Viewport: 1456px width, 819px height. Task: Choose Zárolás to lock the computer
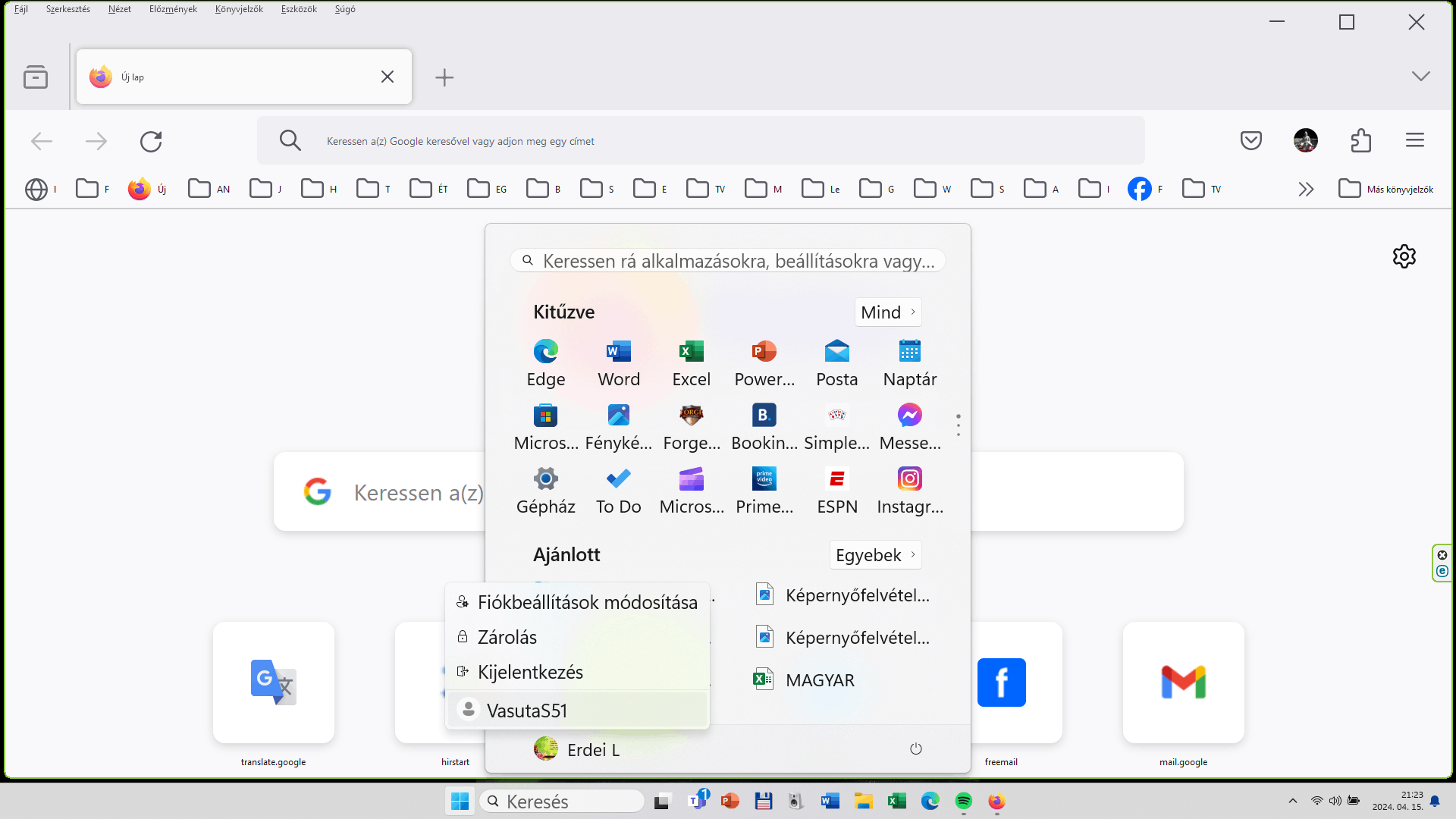coord(507,637)
